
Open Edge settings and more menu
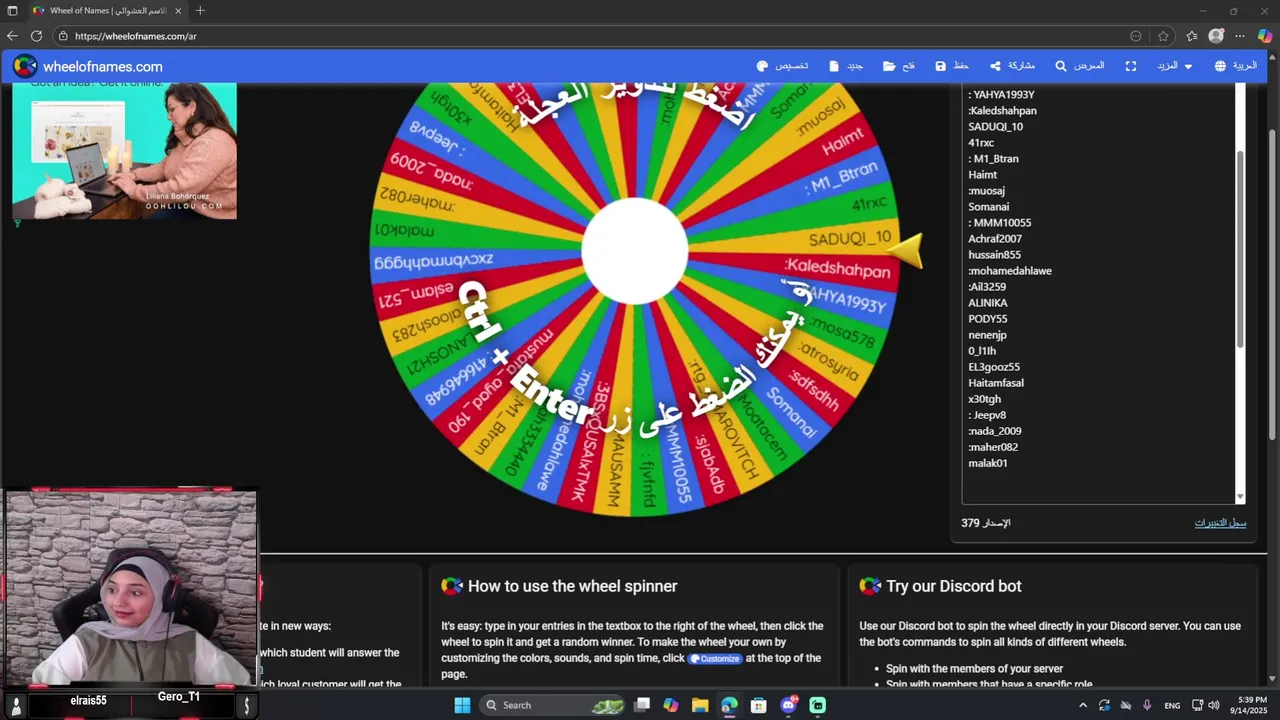point(1241,36)
